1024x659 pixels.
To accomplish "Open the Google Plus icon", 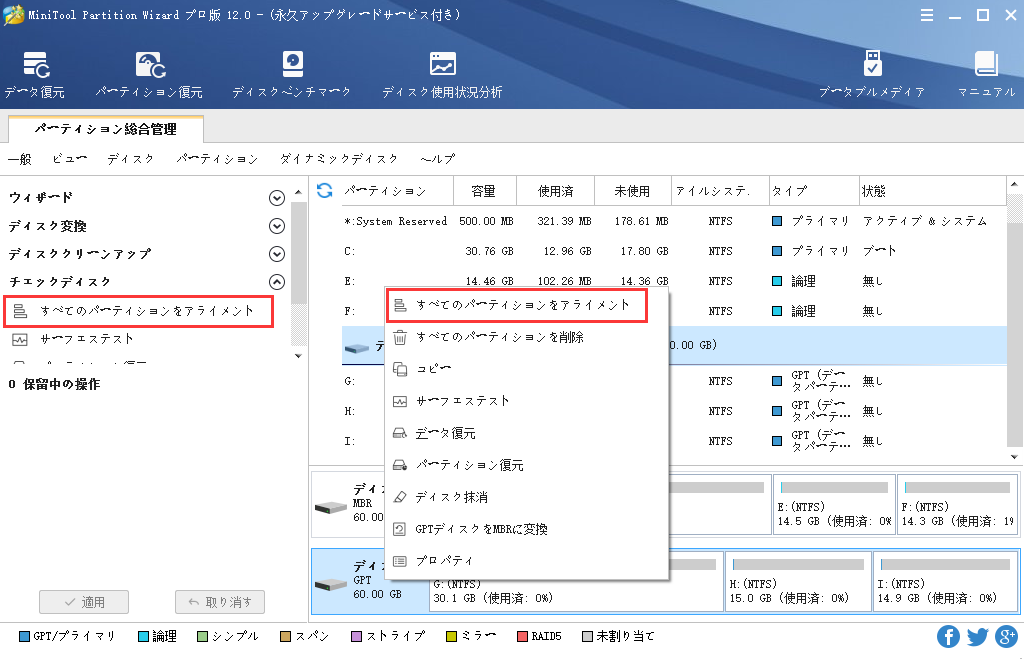I will click(x=1006, y=636).
